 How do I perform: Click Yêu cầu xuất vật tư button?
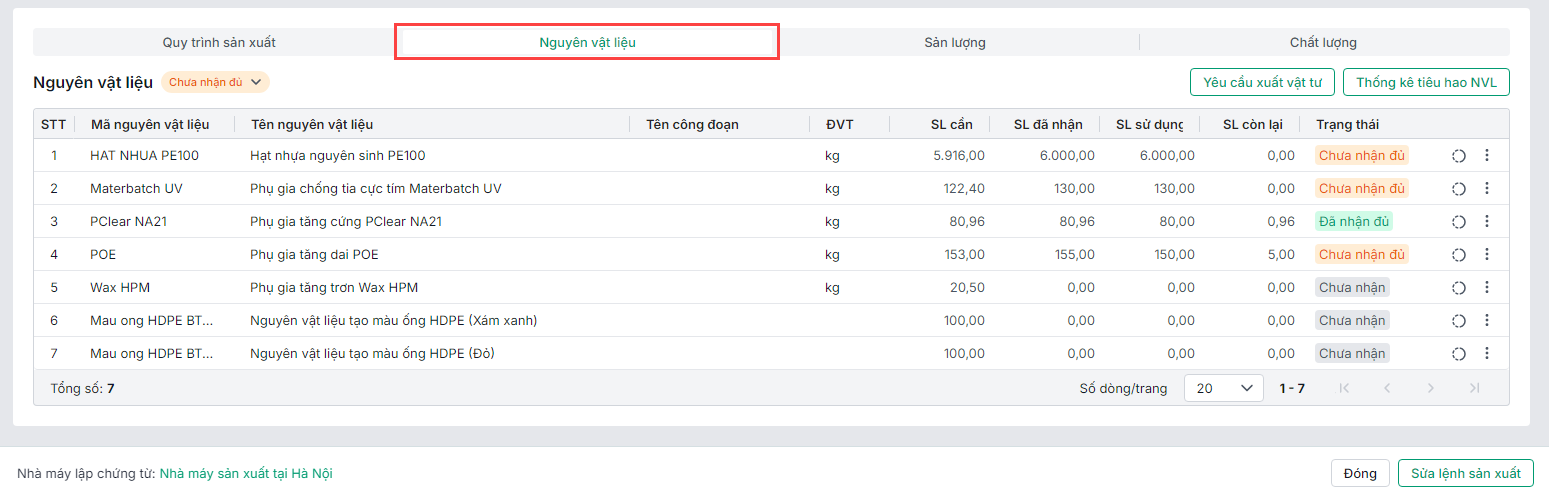point(1262,82)
